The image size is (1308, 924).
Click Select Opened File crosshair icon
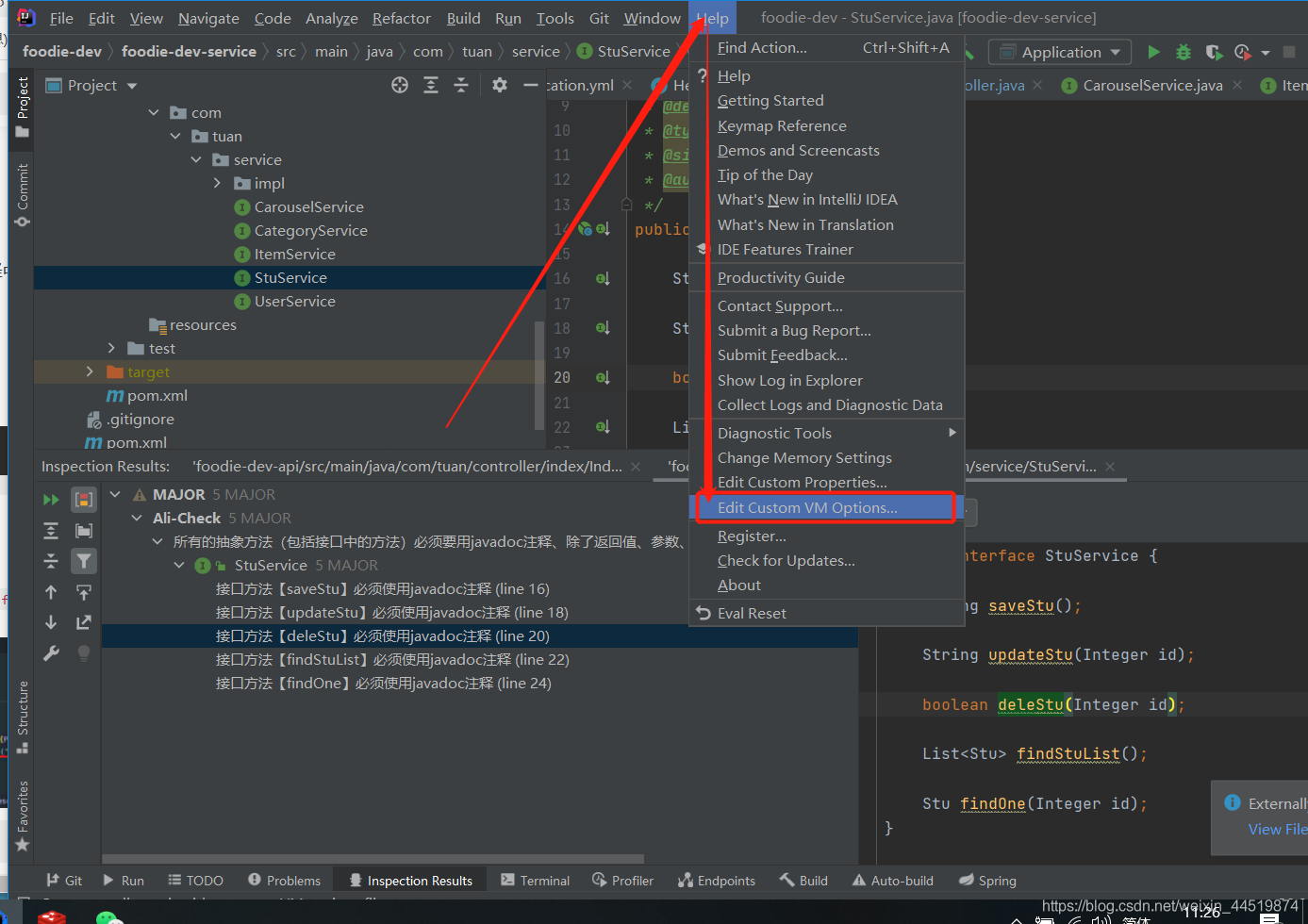coord(400,86)
